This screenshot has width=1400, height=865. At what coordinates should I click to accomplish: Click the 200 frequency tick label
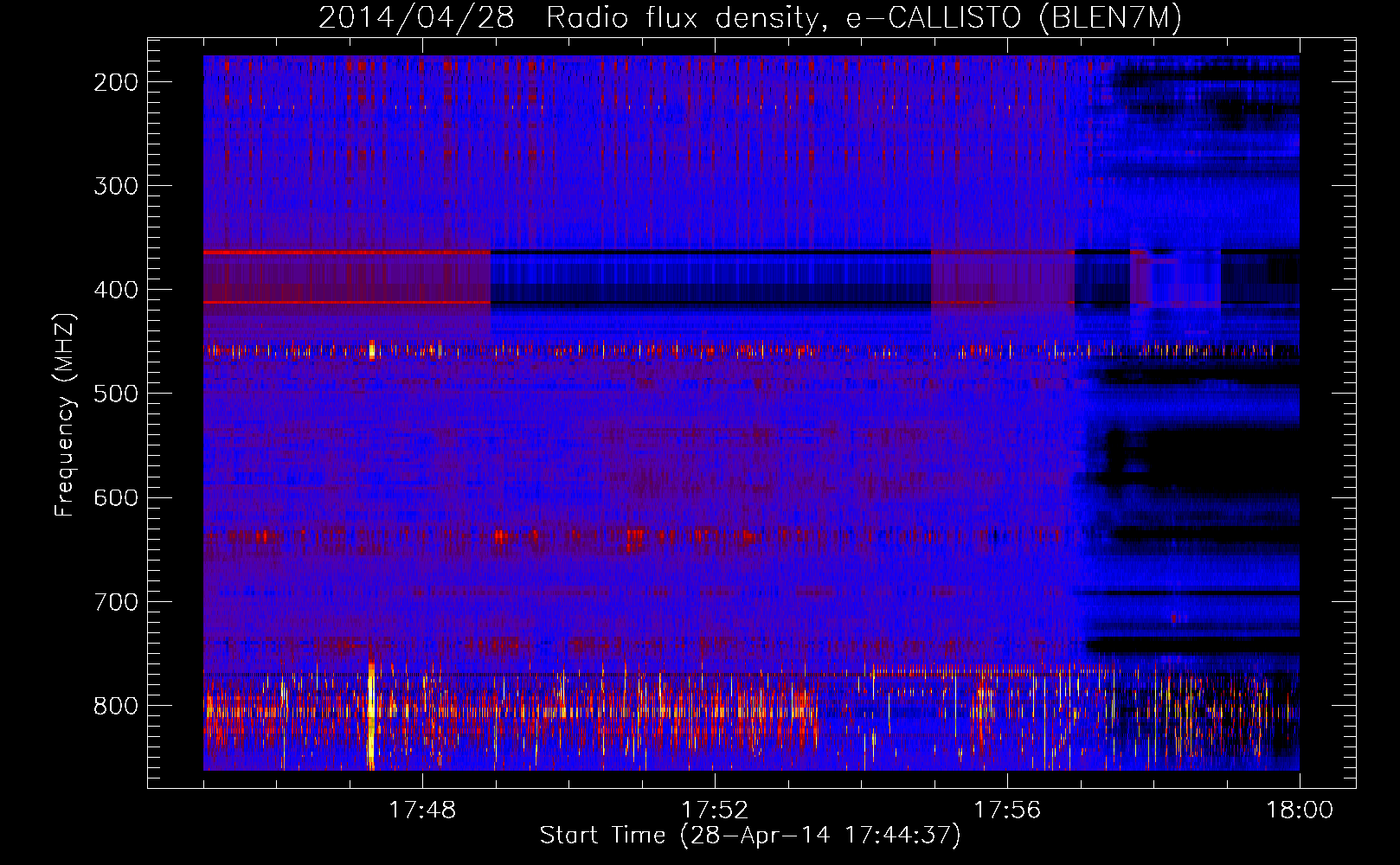point(116,82)
